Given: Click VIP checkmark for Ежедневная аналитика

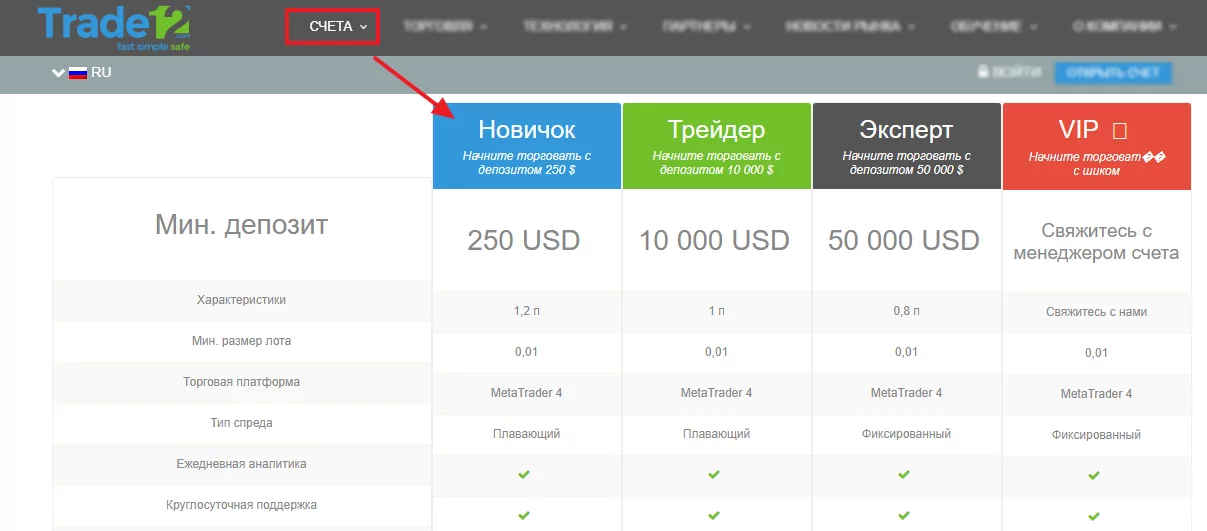Looking at the screenshot, I should tap(1094, 475).
